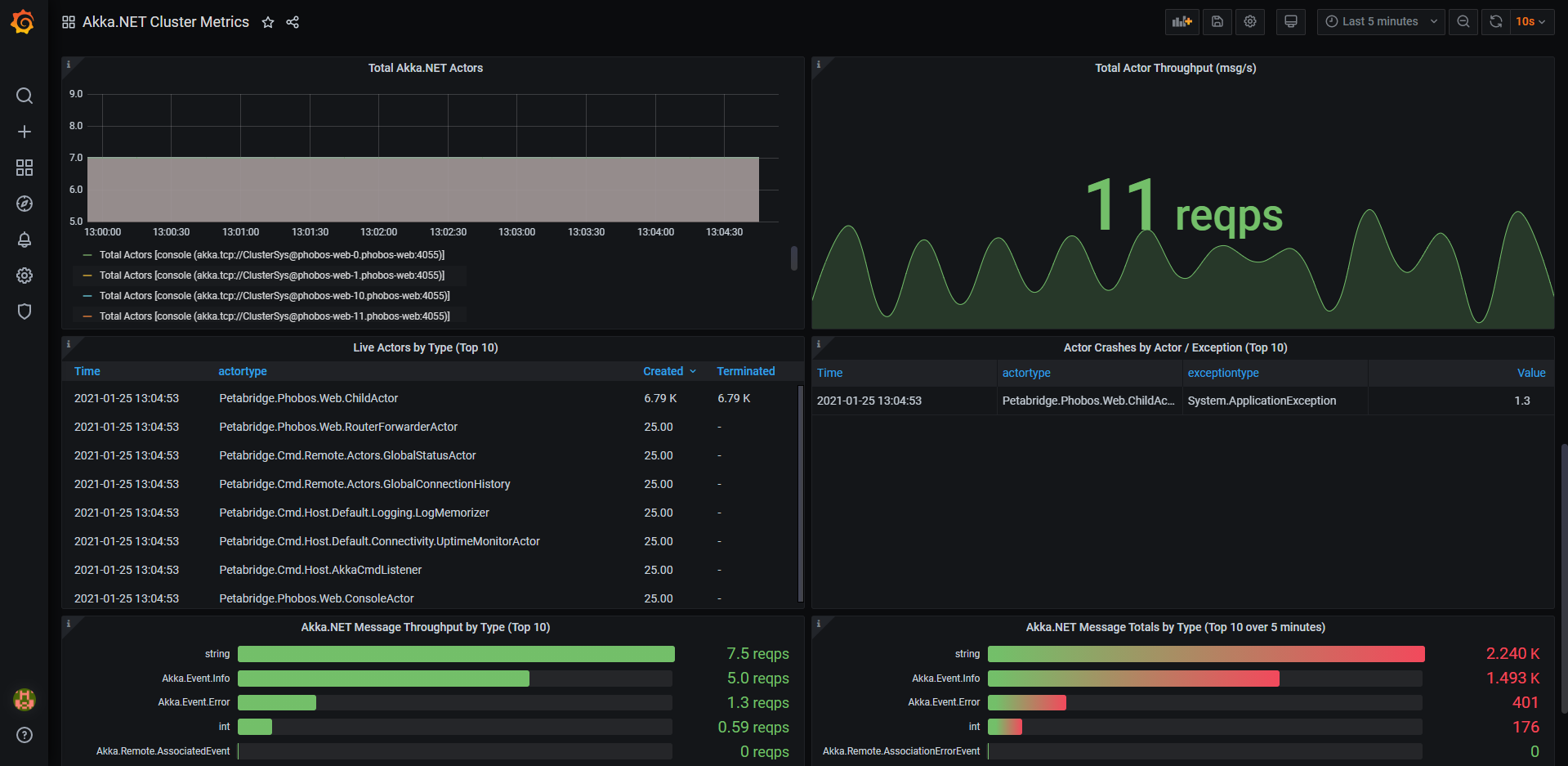This screenshot has width=1568, height=766.
Task: Open Total Actor Throughput (msg/s) title menu
Action: point(1175,68)
